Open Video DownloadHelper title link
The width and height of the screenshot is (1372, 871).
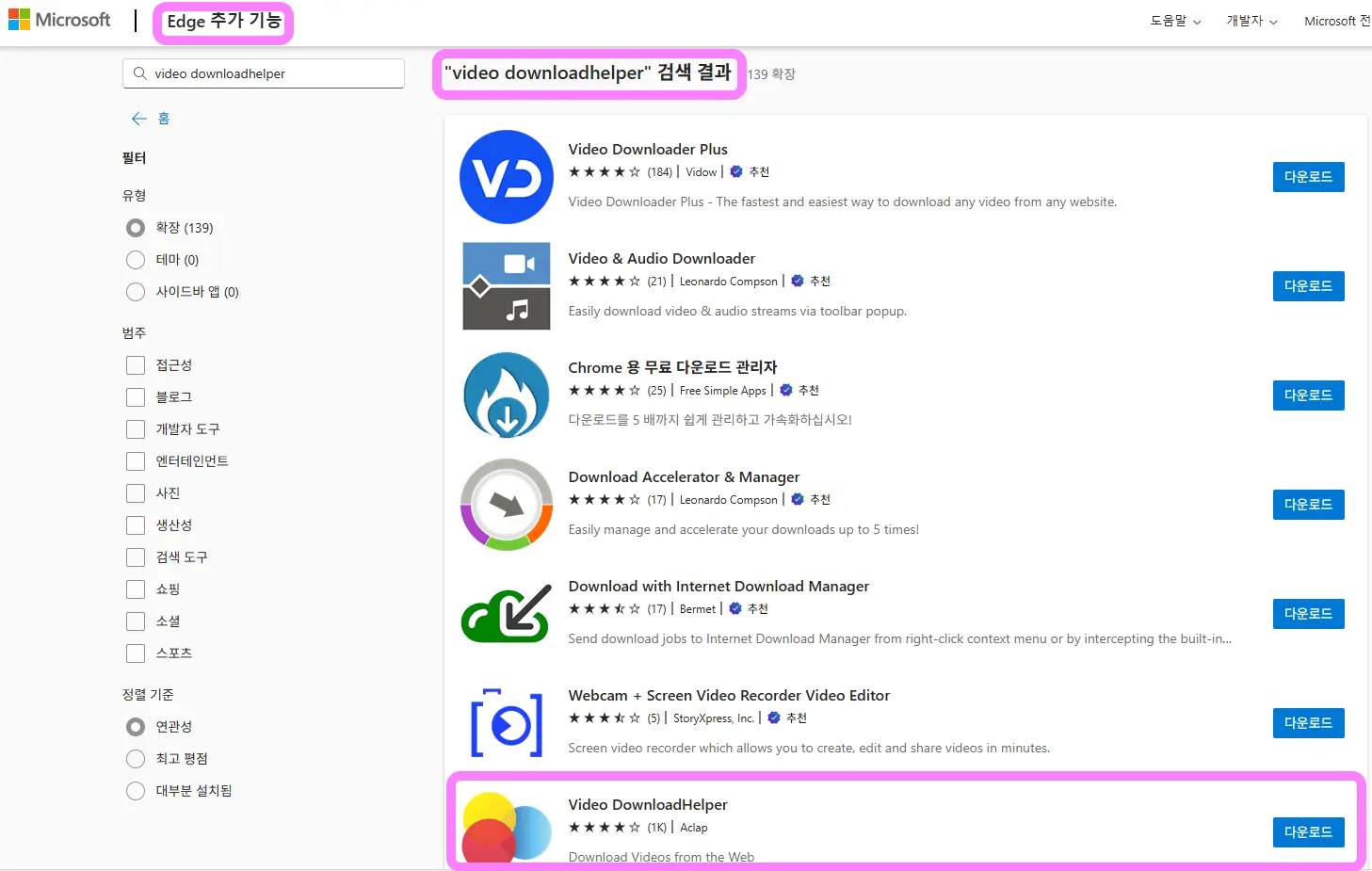648,805
